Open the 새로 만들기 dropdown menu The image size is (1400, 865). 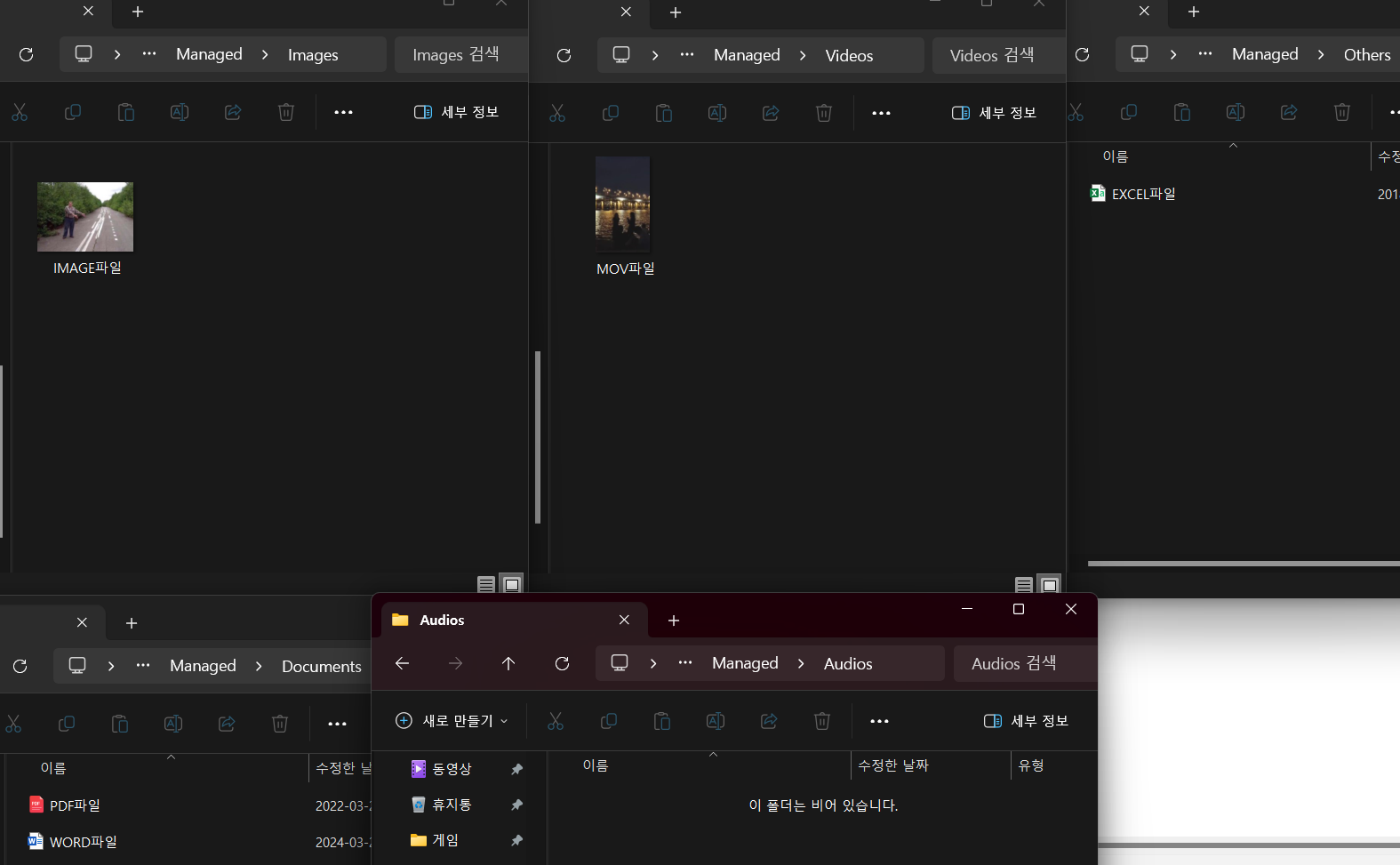[x=452, y=721]
